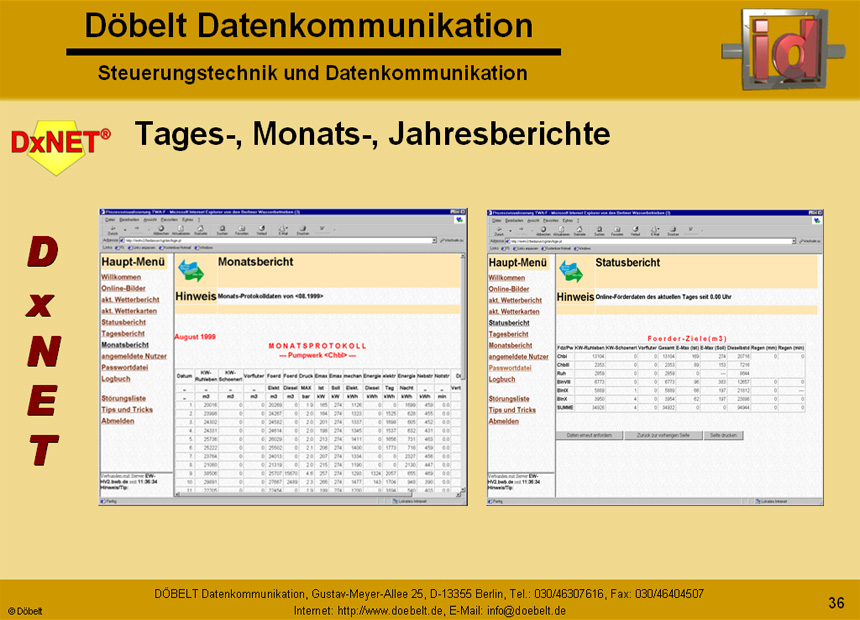Click Zurück back icon in Monatsbericht window

112,230
